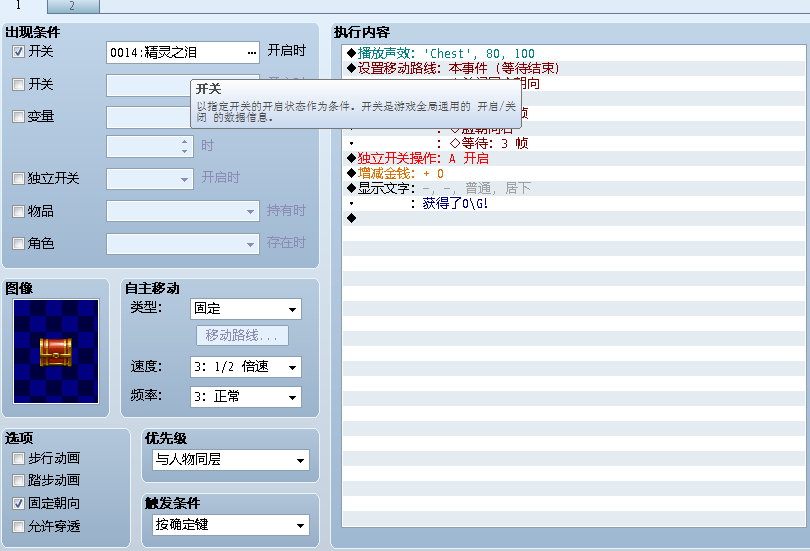The height and width of the screenshot is (551, 810).
Task: Enable the 角色 condition checkbox
Action: [x=19, y=243]
